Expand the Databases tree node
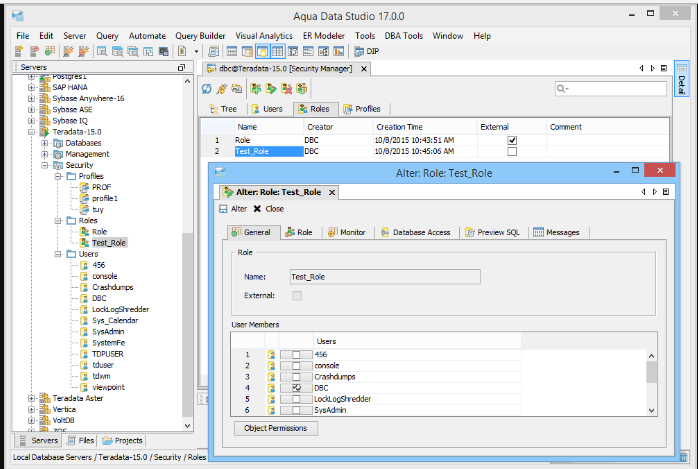698x469 pixels. 44,143
